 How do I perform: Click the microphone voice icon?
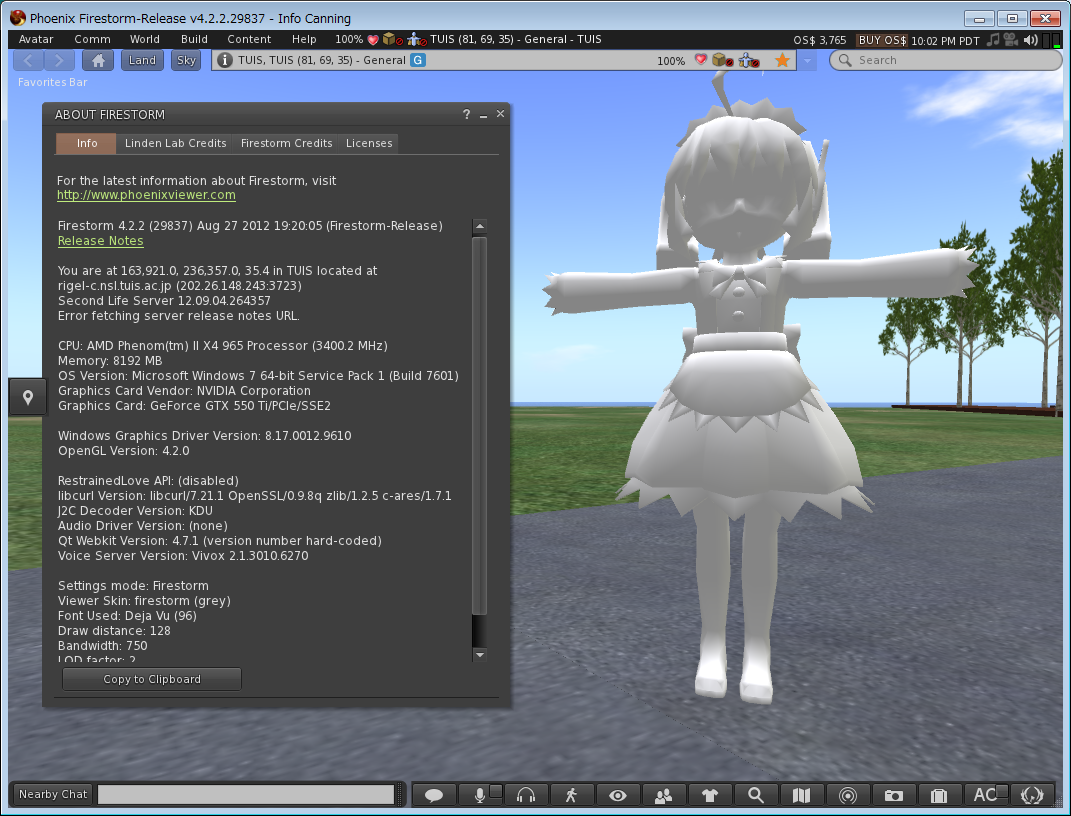tap(479, 795)
